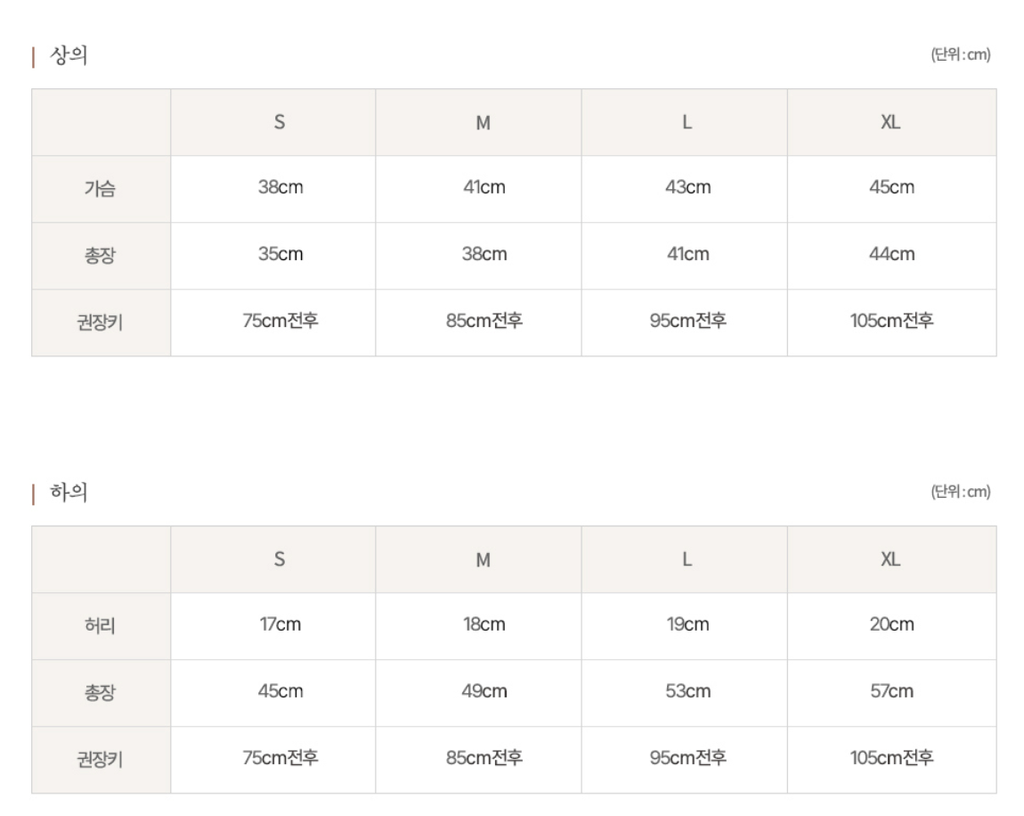Click the 상의 section heading
1024x816 pixels.
coord(69,56)
